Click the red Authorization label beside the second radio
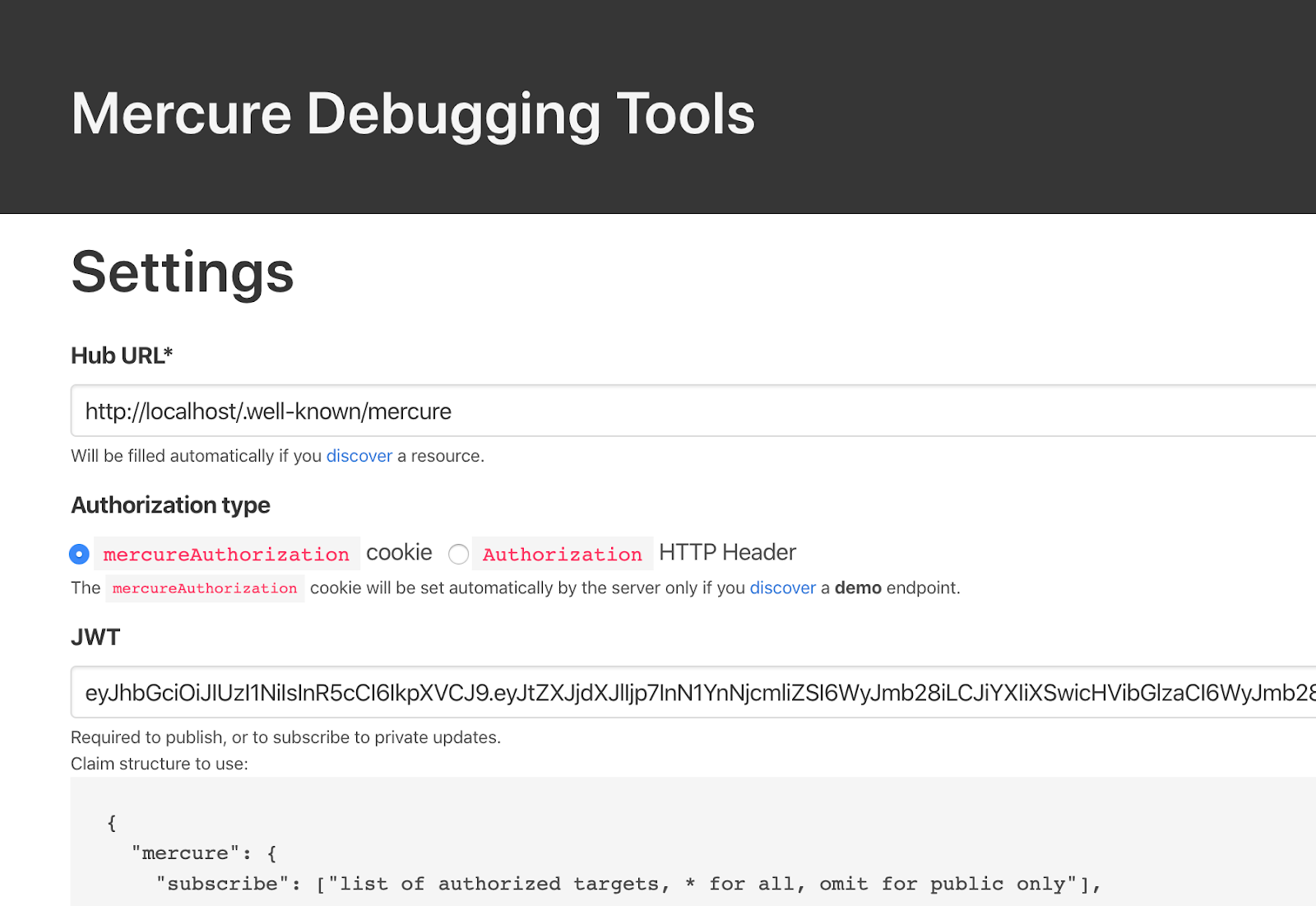Viewport: 1316px width, 906px height. point(563,554)
